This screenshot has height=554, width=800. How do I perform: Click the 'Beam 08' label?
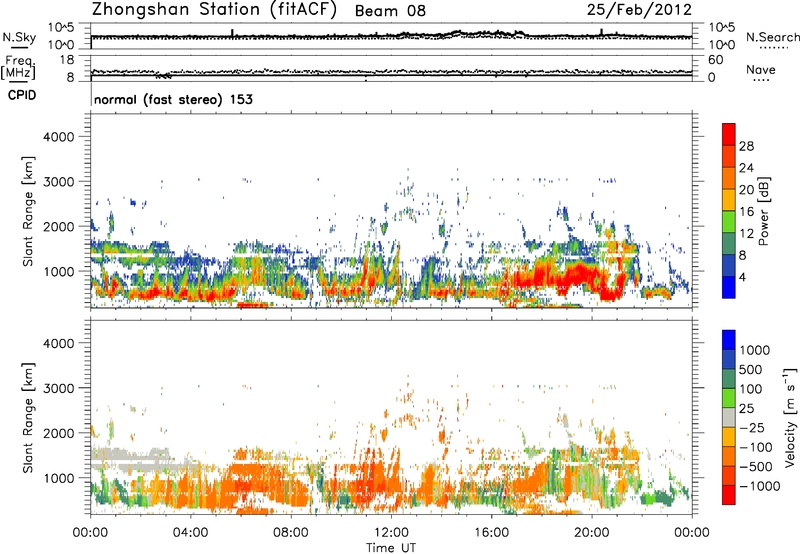click(390, 11)
